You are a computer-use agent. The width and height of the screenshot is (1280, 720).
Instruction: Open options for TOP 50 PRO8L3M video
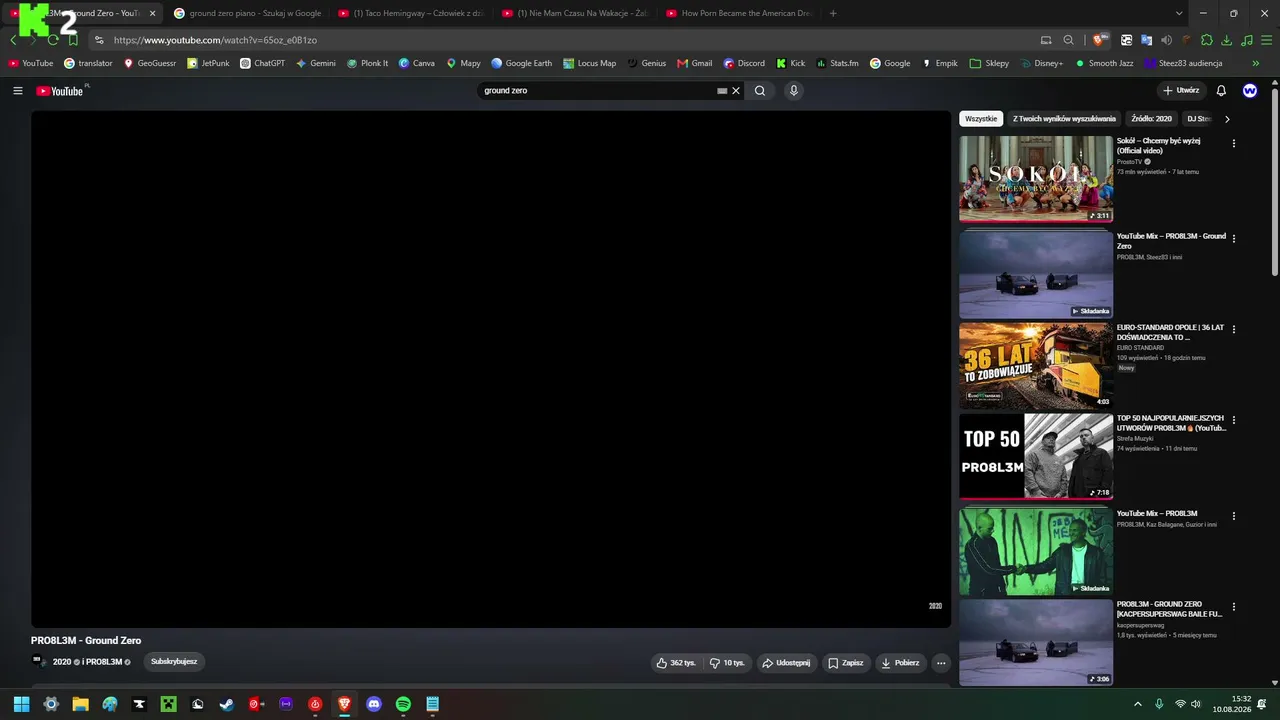point(1234,420)
